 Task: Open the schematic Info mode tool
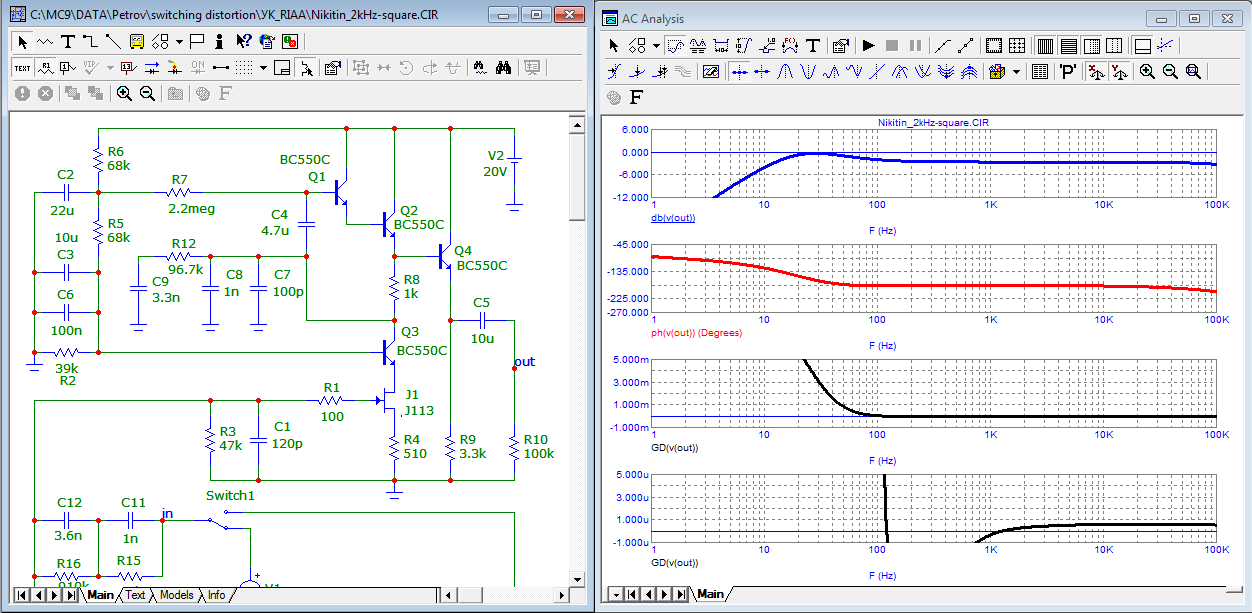[219, 41]
